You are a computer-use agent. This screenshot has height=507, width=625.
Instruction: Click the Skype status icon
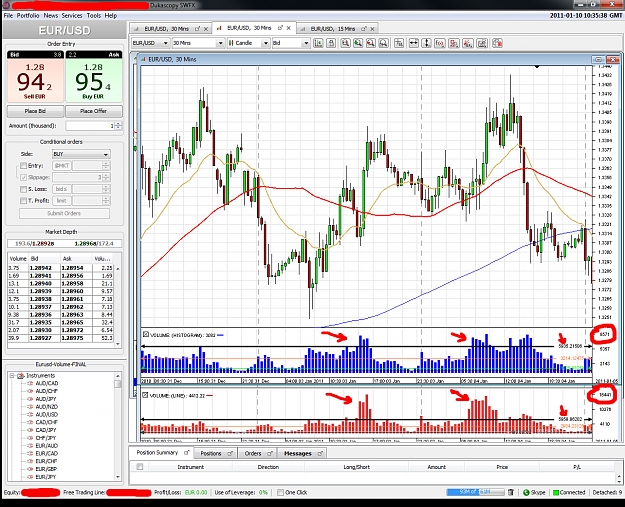point(526,493)
